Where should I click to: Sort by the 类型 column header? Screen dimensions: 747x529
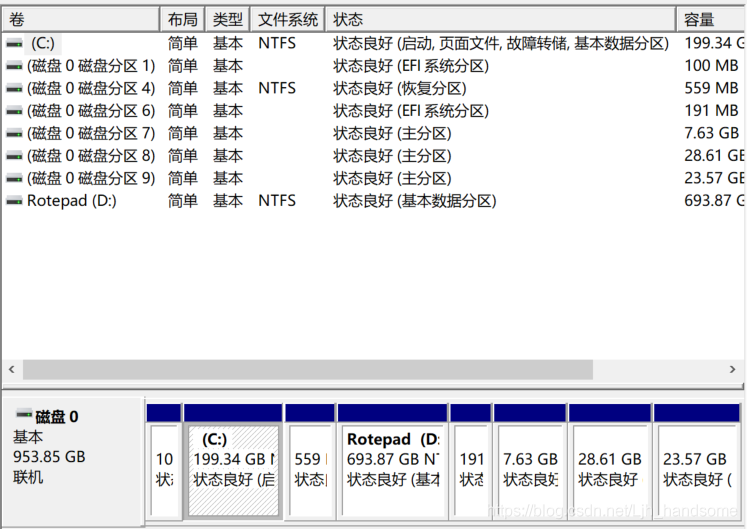pyautogui.click(x=228, y=20)
